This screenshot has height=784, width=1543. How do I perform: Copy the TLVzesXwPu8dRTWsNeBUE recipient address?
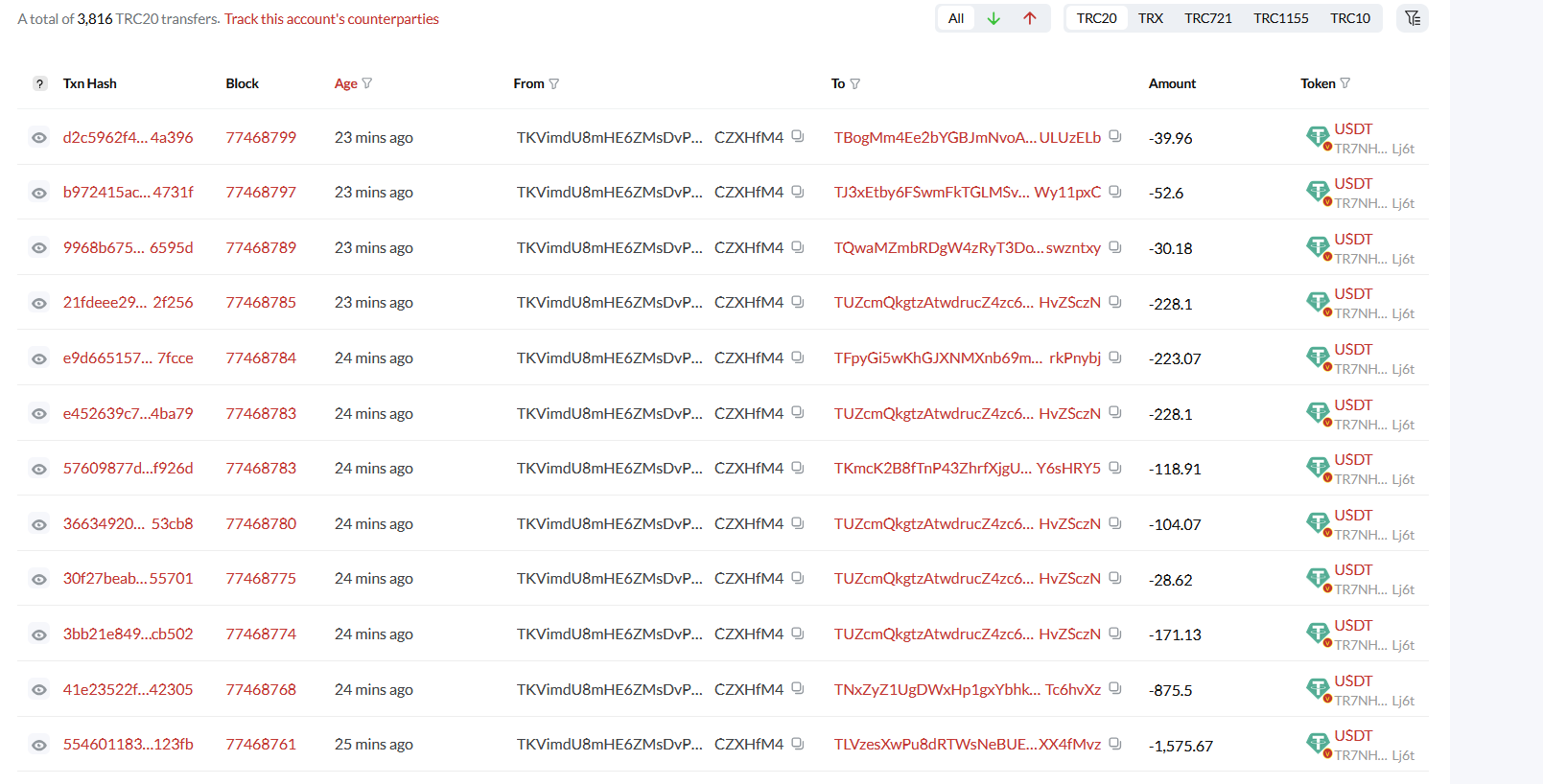pos(1115,743)
